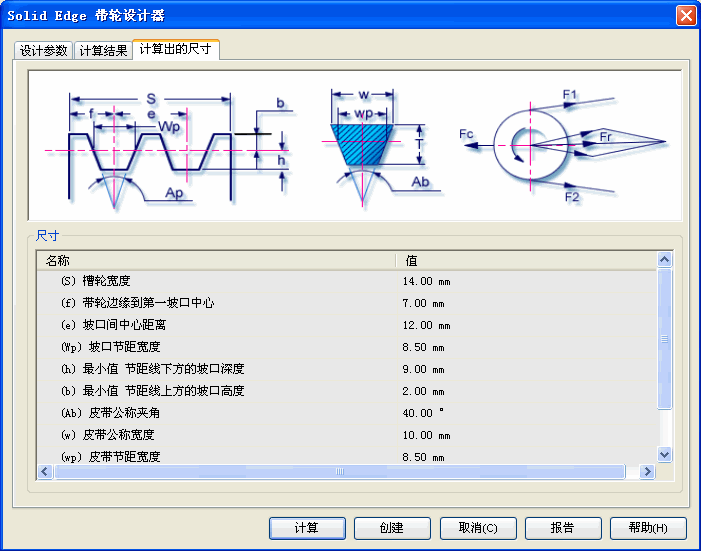
Task: Click the 计算 button
Action: tap(307, 528)
